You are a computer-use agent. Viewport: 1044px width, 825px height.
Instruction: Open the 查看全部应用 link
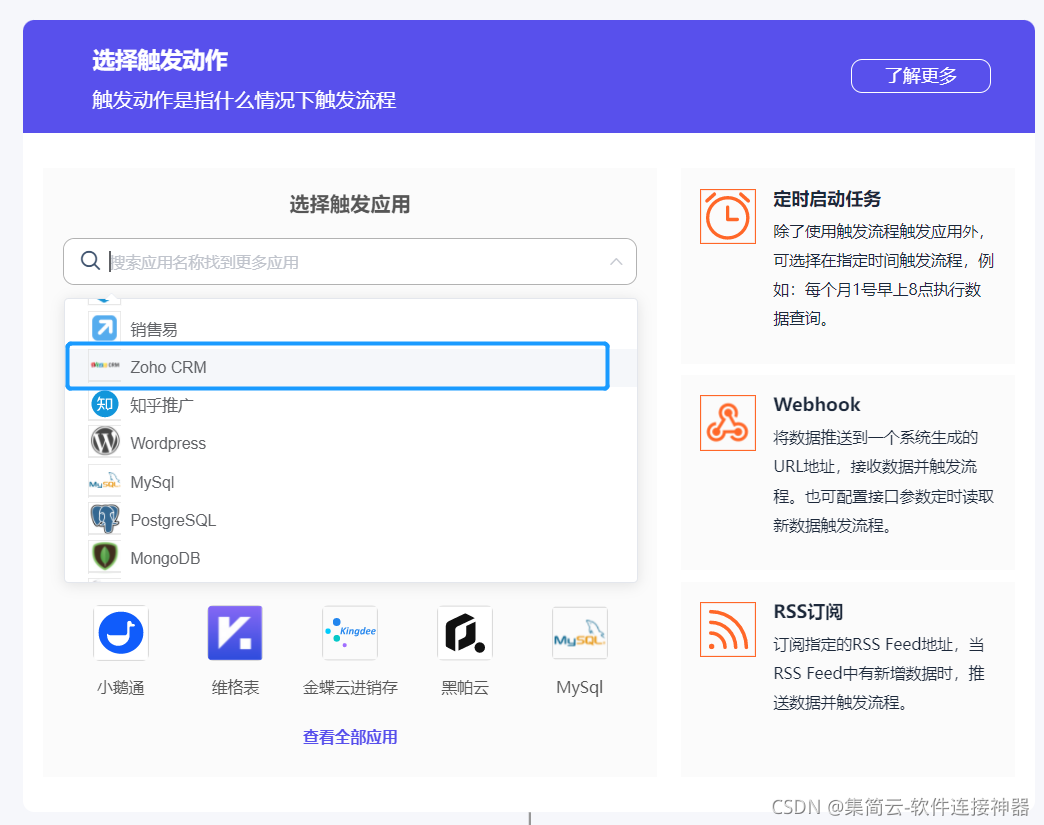(350, 737)
